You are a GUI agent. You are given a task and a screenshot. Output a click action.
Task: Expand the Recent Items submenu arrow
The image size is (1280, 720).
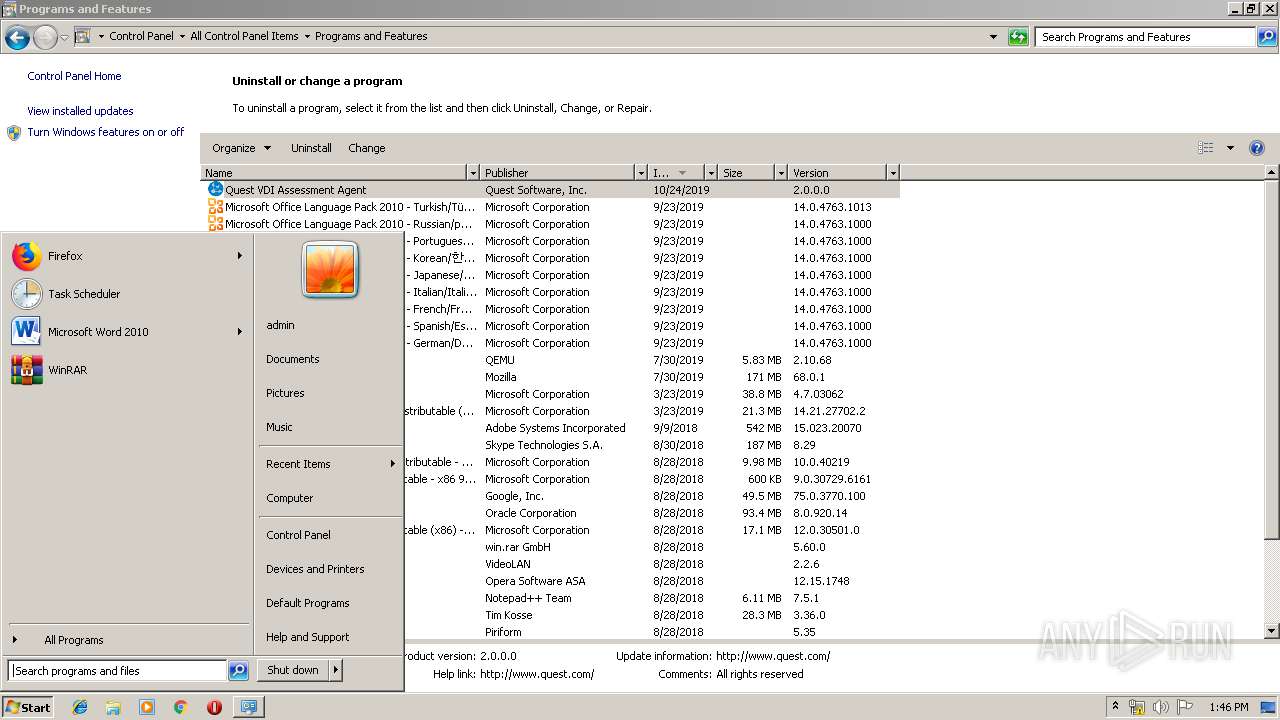coord(393,464)
